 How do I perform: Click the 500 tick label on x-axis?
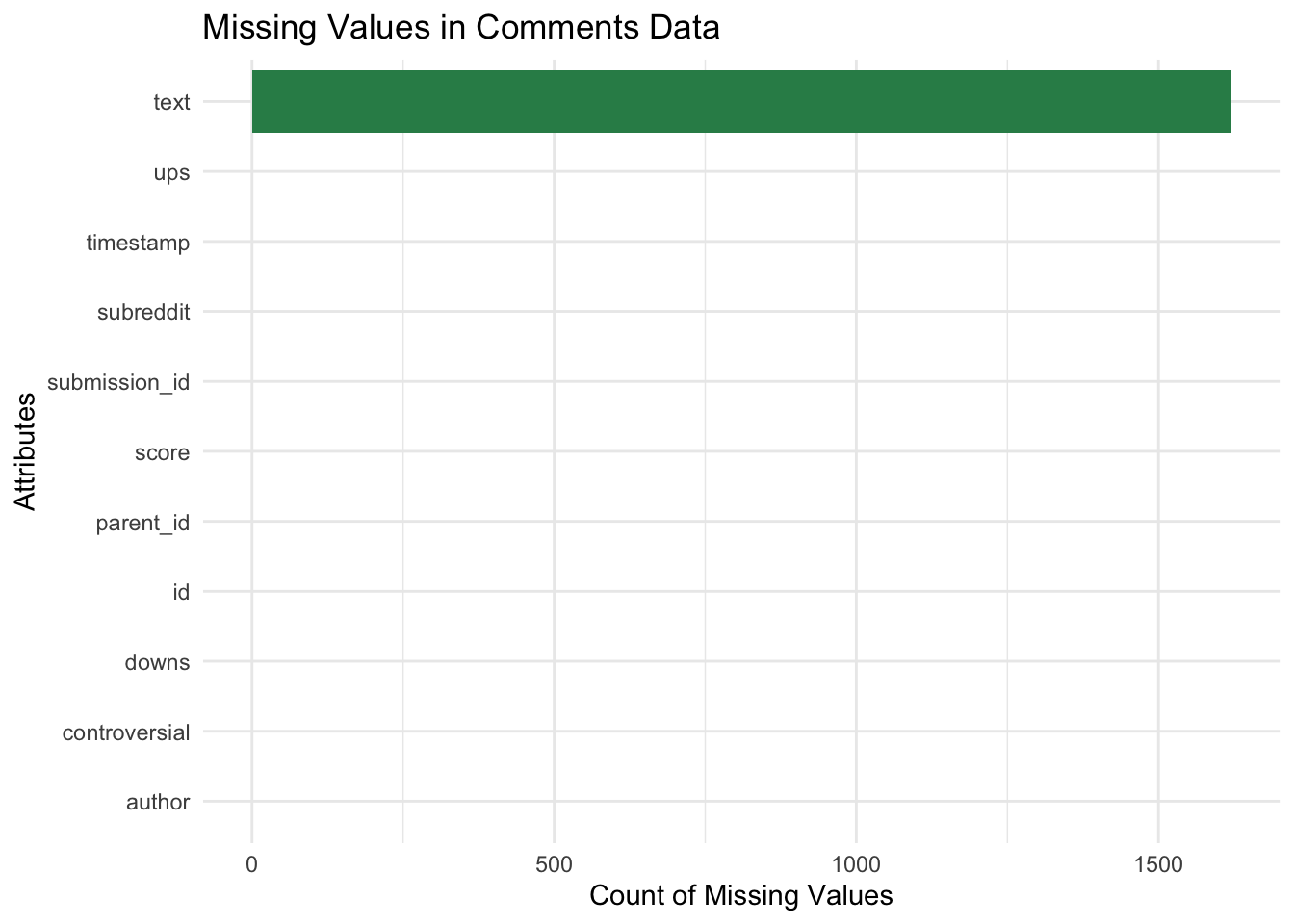pyautogui.click(x=554, y=864)
